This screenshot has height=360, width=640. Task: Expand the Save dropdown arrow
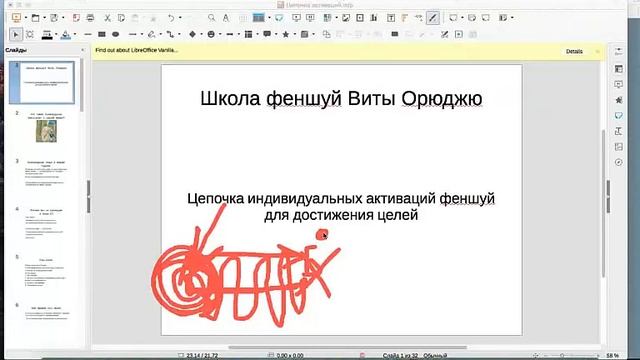[63, 18]
